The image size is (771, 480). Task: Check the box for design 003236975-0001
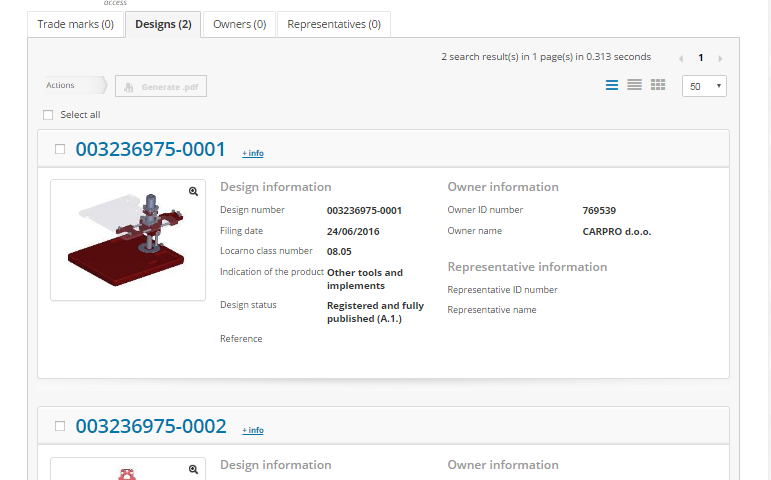tap(60, 149)
